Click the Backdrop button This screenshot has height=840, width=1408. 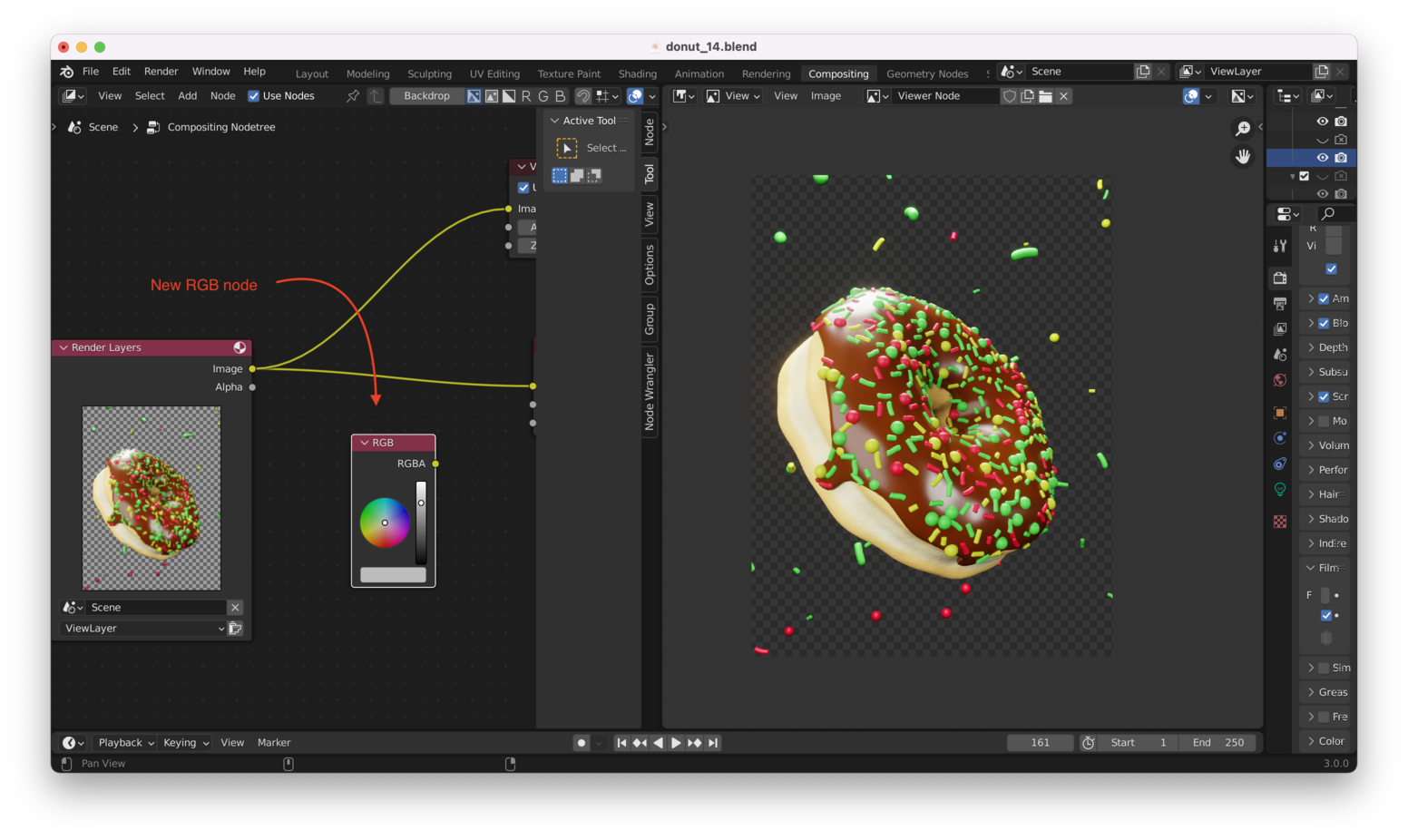point(426,96)
